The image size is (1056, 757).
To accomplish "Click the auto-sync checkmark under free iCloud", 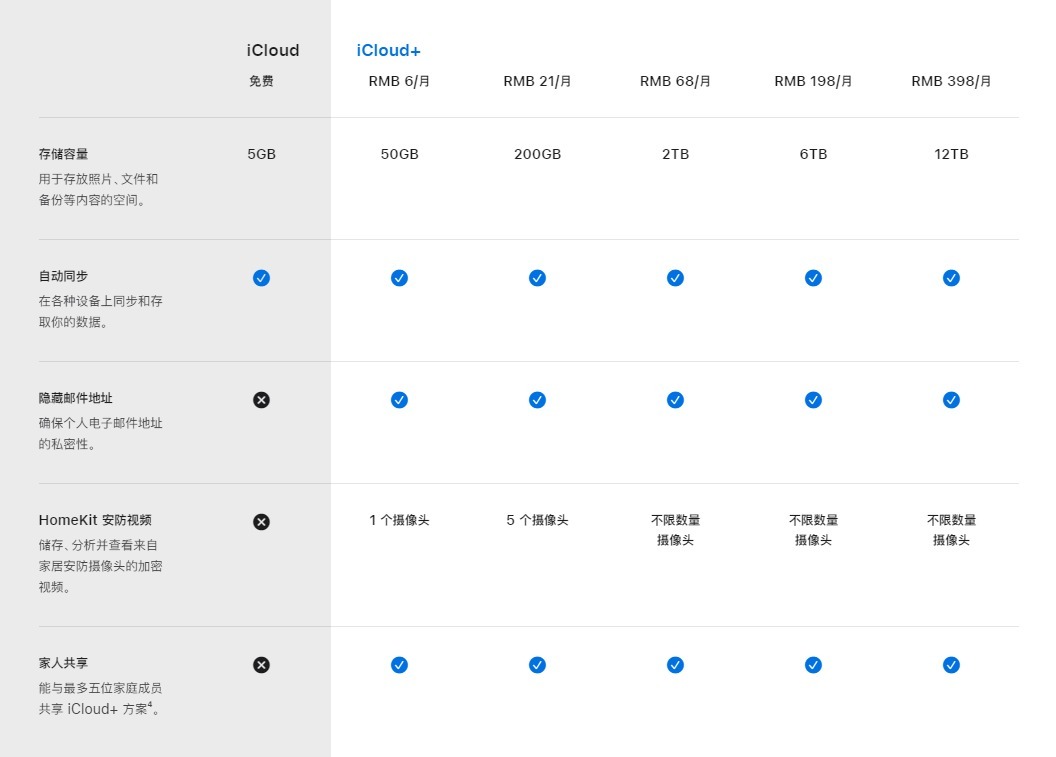I will pos(261,278).
